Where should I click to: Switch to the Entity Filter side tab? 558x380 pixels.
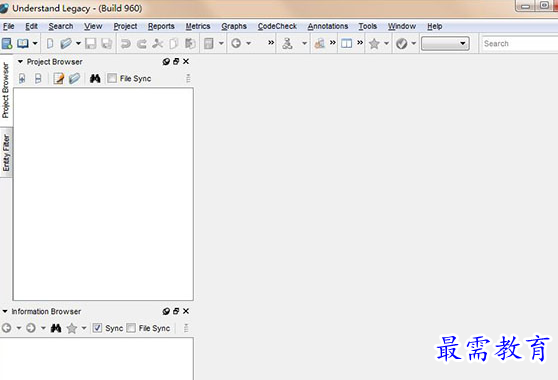tap(6, 152)
